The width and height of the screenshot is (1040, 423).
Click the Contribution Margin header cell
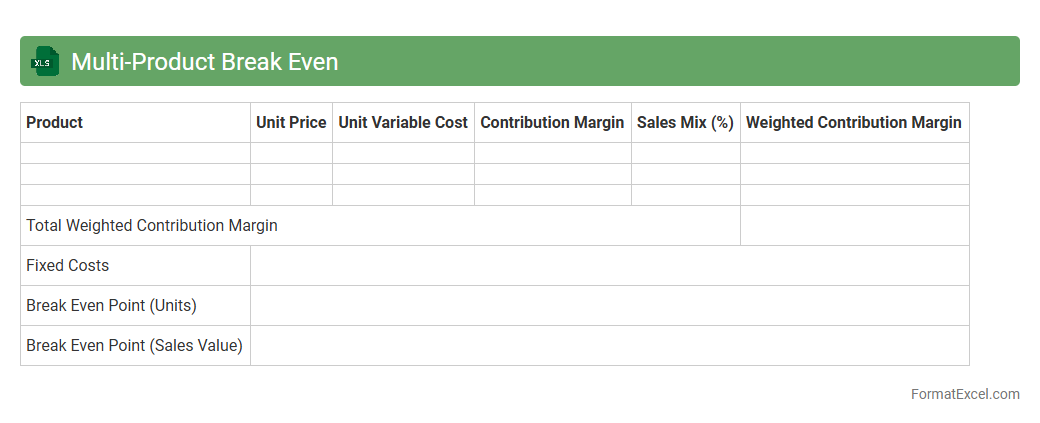pos(552,122)
